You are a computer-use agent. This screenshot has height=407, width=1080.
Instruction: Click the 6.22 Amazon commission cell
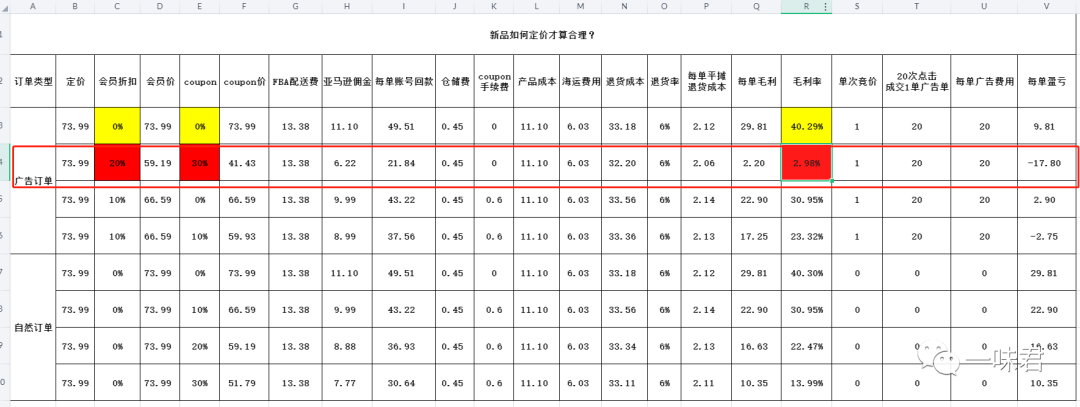point(347,163)
